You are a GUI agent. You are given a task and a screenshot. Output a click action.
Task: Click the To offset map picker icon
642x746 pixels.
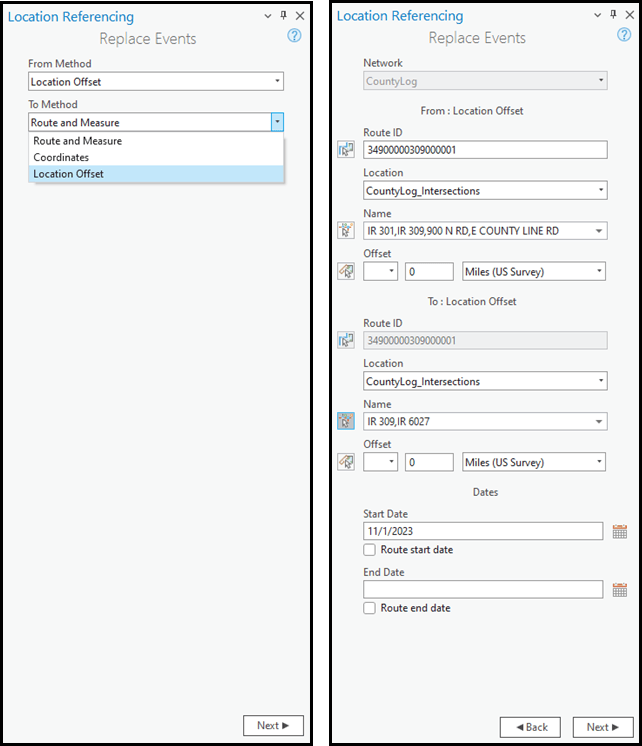[346, 462]
